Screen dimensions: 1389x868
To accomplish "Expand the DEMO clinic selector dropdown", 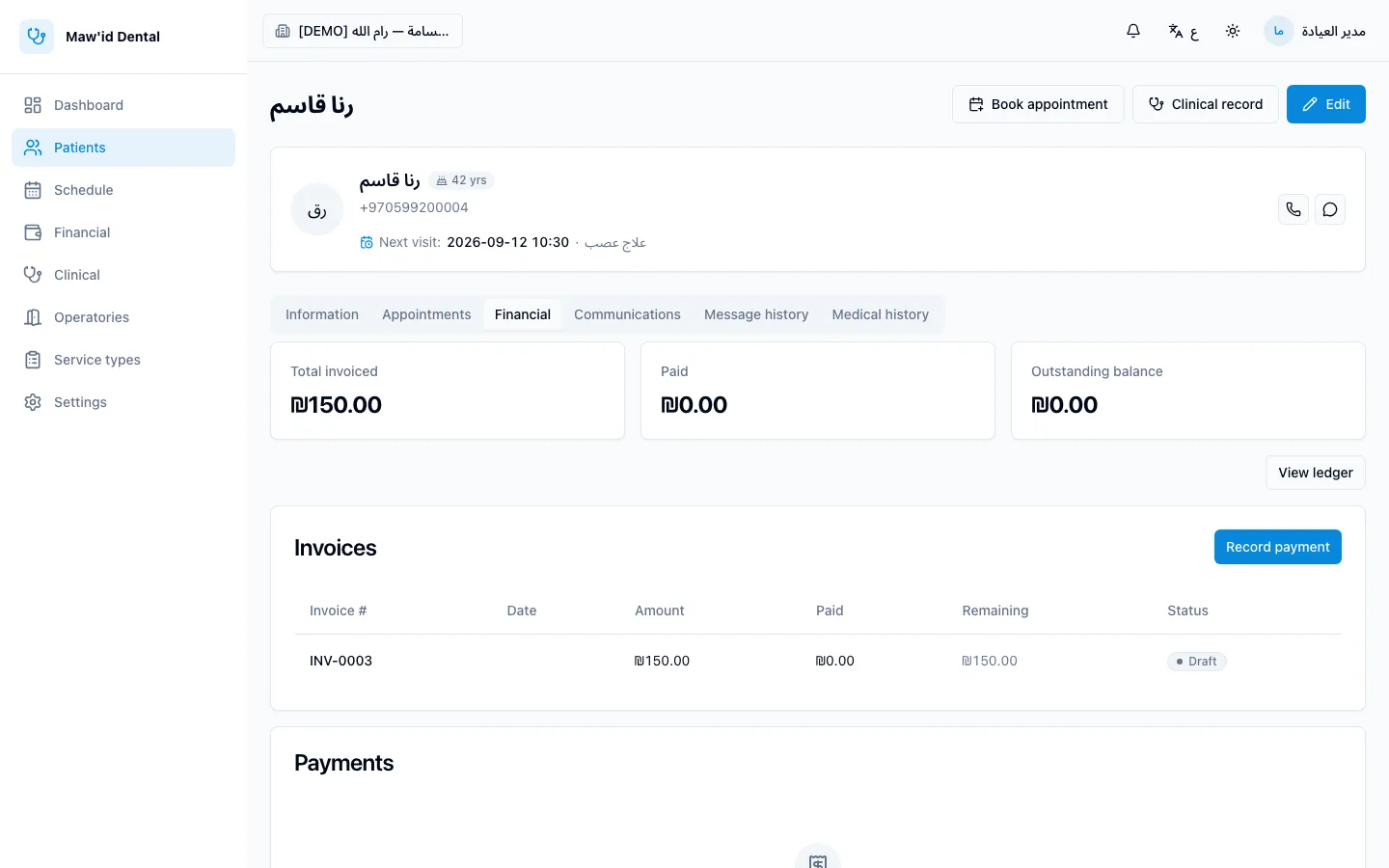I will point(363,31).
